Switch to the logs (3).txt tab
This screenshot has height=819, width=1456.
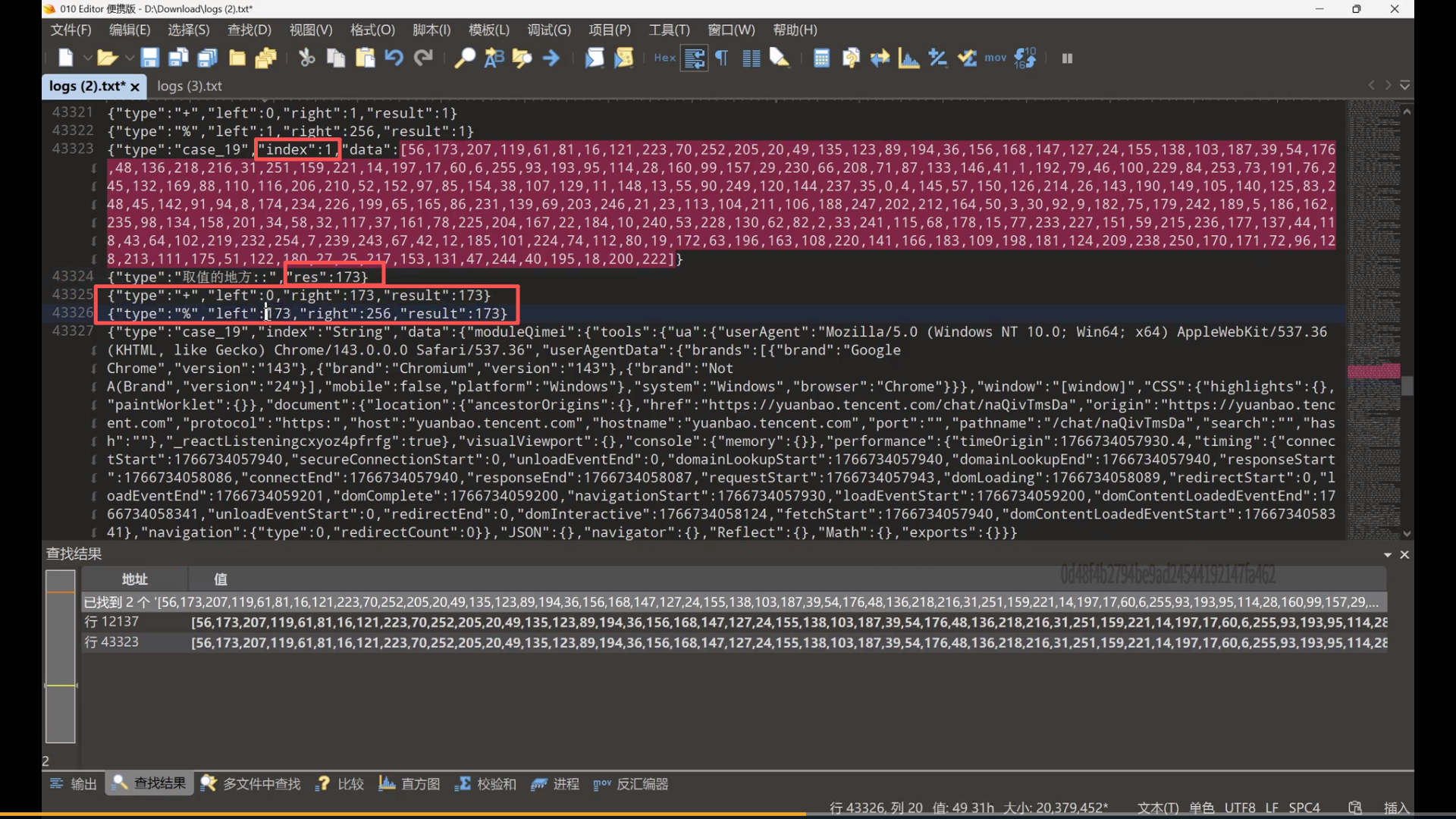tap(190, 86)
